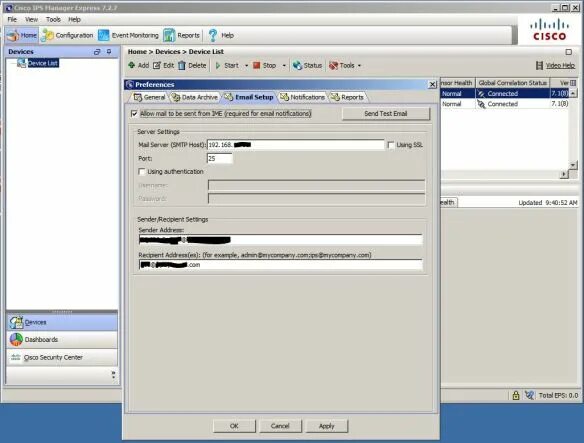Open Event Monitoring view
584x443 pixels.
click(128, 35)
